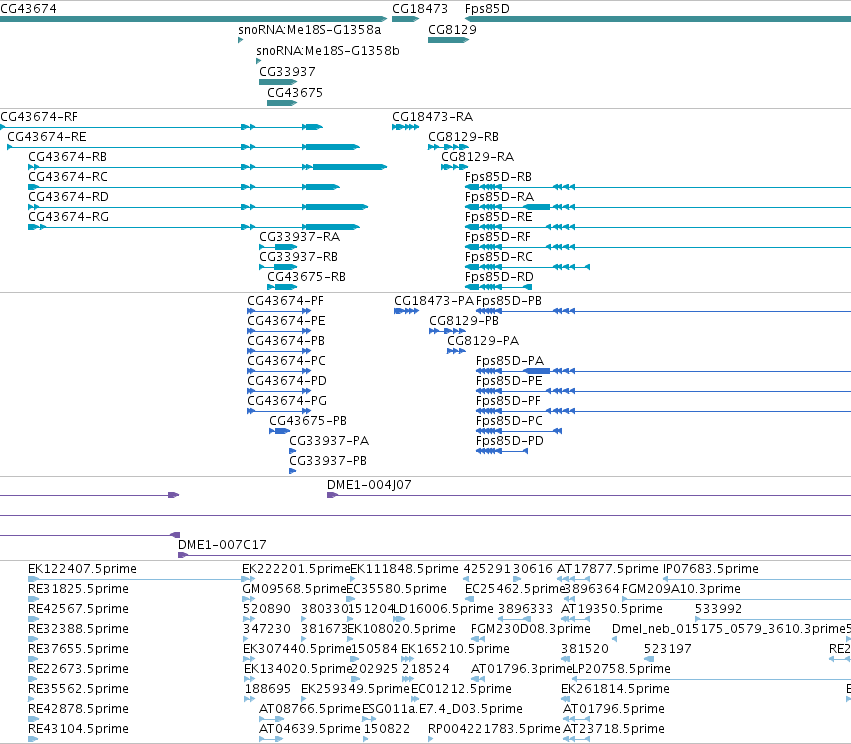This screenshot has width=851, height=744.
Task: Click the CG33937-PA protein label
Action: [x=329, y=441]
